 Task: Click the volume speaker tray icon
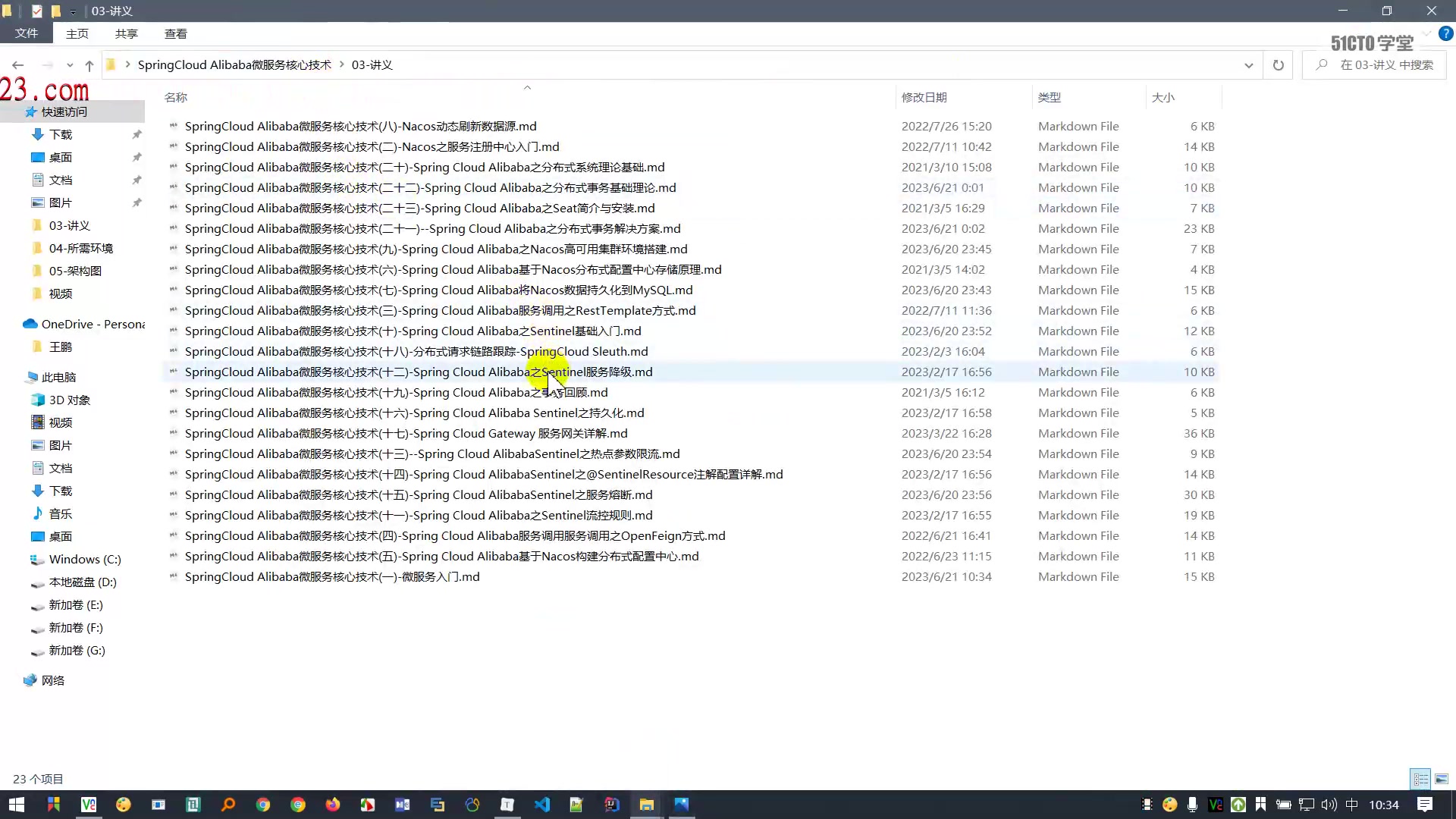(x=1329, y=805)
